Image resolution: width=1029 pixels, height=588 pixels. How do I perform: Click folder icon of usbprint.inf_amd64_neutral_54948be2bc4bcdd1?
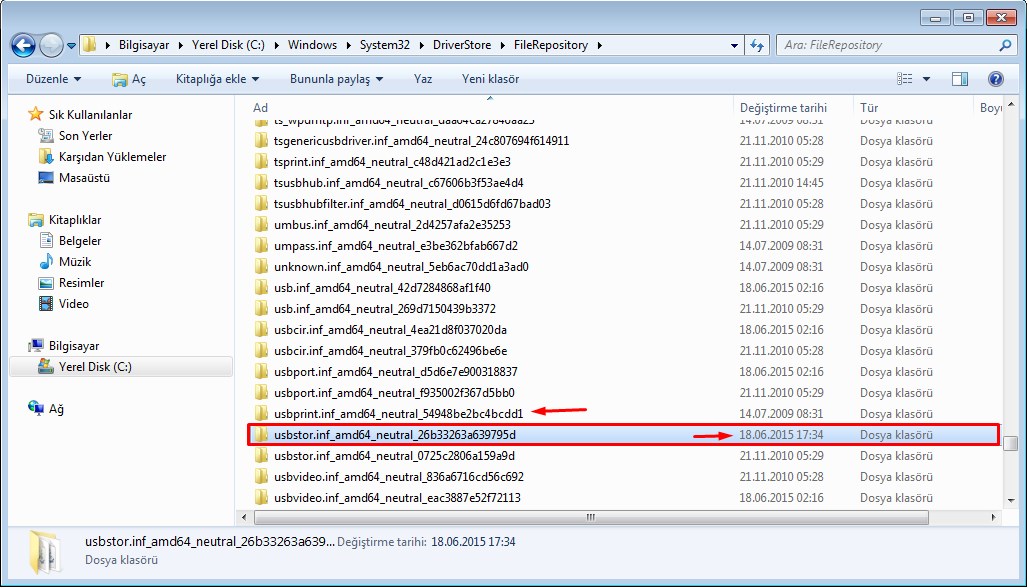pos(261,414)
